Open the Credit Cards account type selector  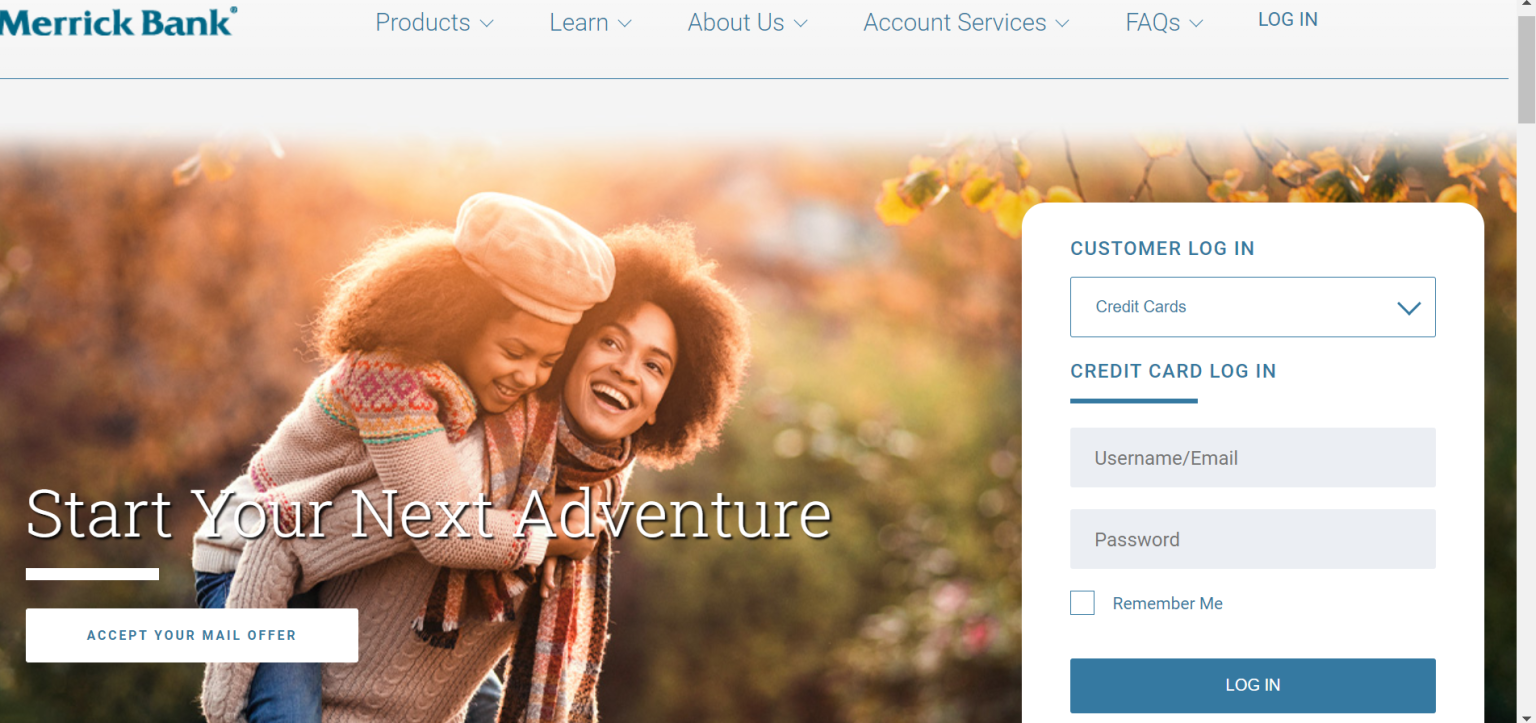pyautogui.click(x=1253, y=307)
